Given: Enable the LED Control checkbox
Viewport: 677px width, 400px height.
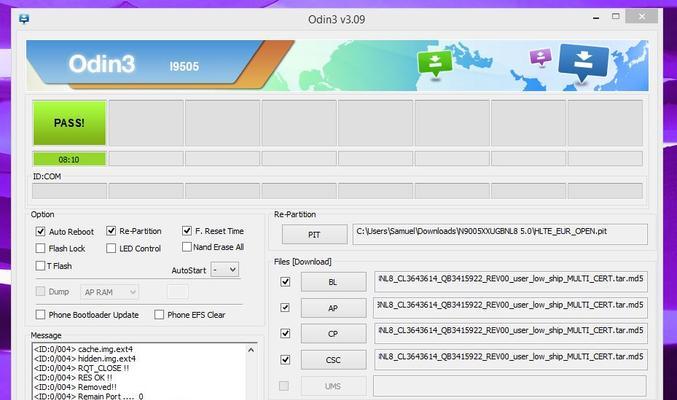Looking at the screenshot, I should click(x=111, y=248).
